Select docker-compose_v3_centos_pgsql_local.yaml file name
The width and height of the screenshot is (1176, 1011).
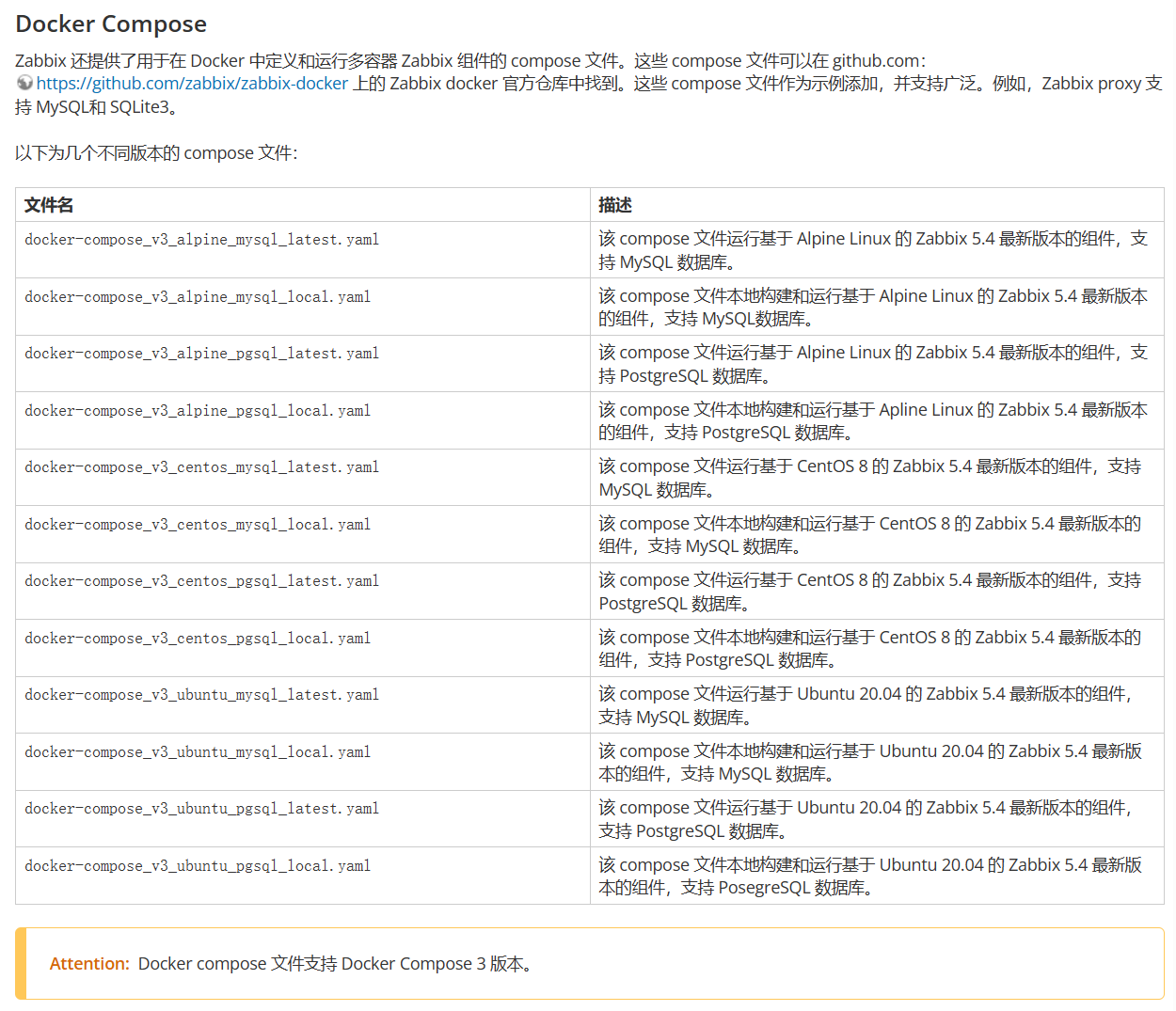198,639
